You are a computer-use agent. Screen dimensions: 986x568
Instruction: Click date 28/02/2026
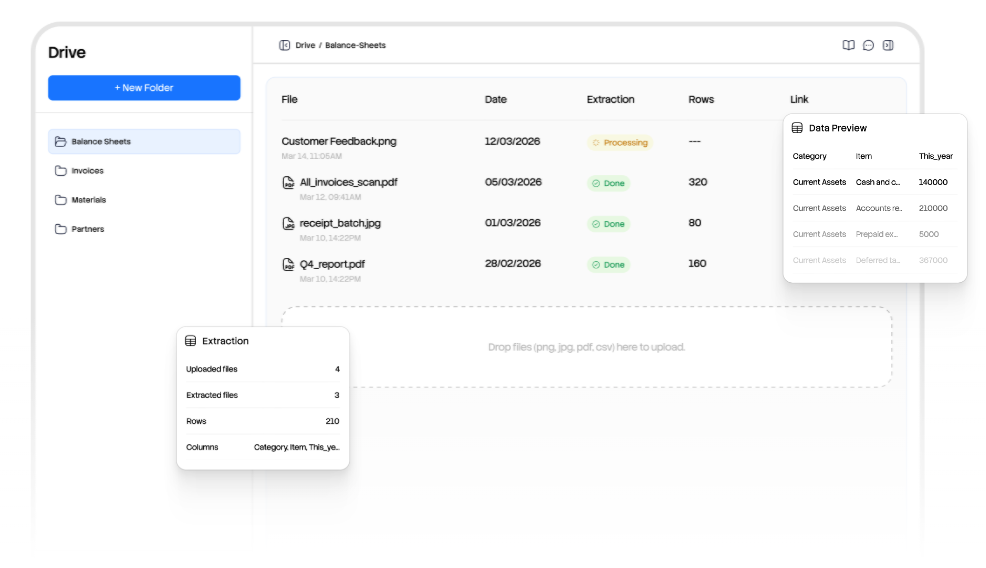(512, 264)
